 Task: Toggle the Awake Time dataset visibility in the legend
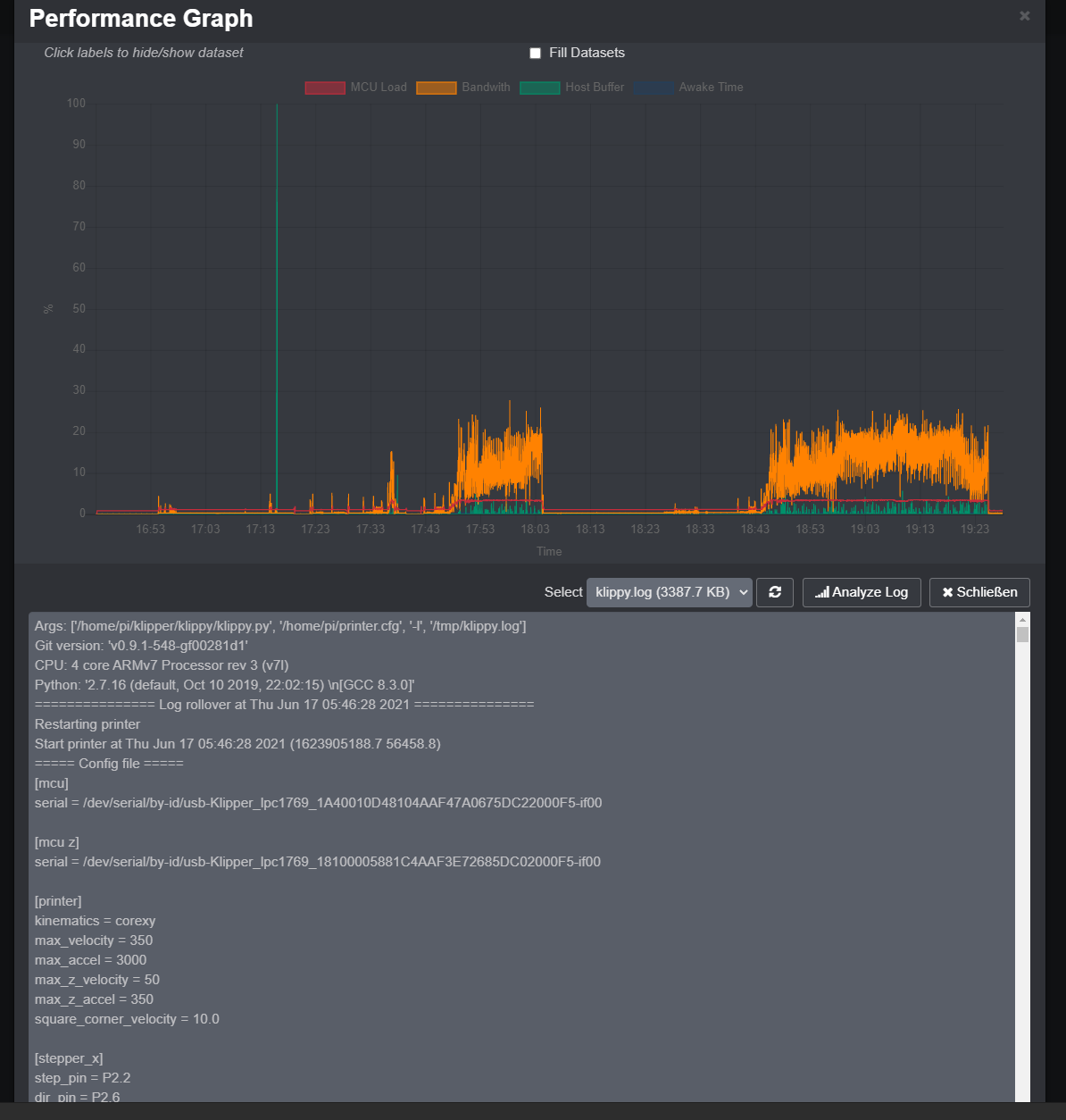pos(711,87)
